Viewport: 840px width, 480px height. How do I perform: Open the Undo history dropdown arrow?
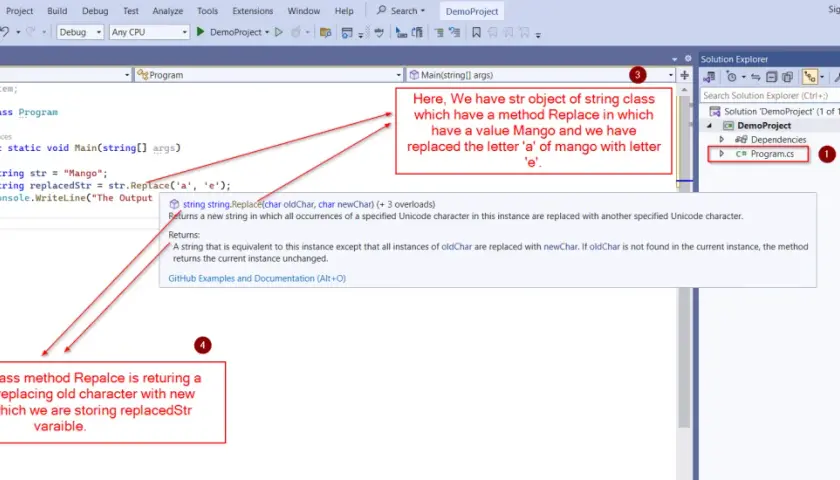(18, 33)
